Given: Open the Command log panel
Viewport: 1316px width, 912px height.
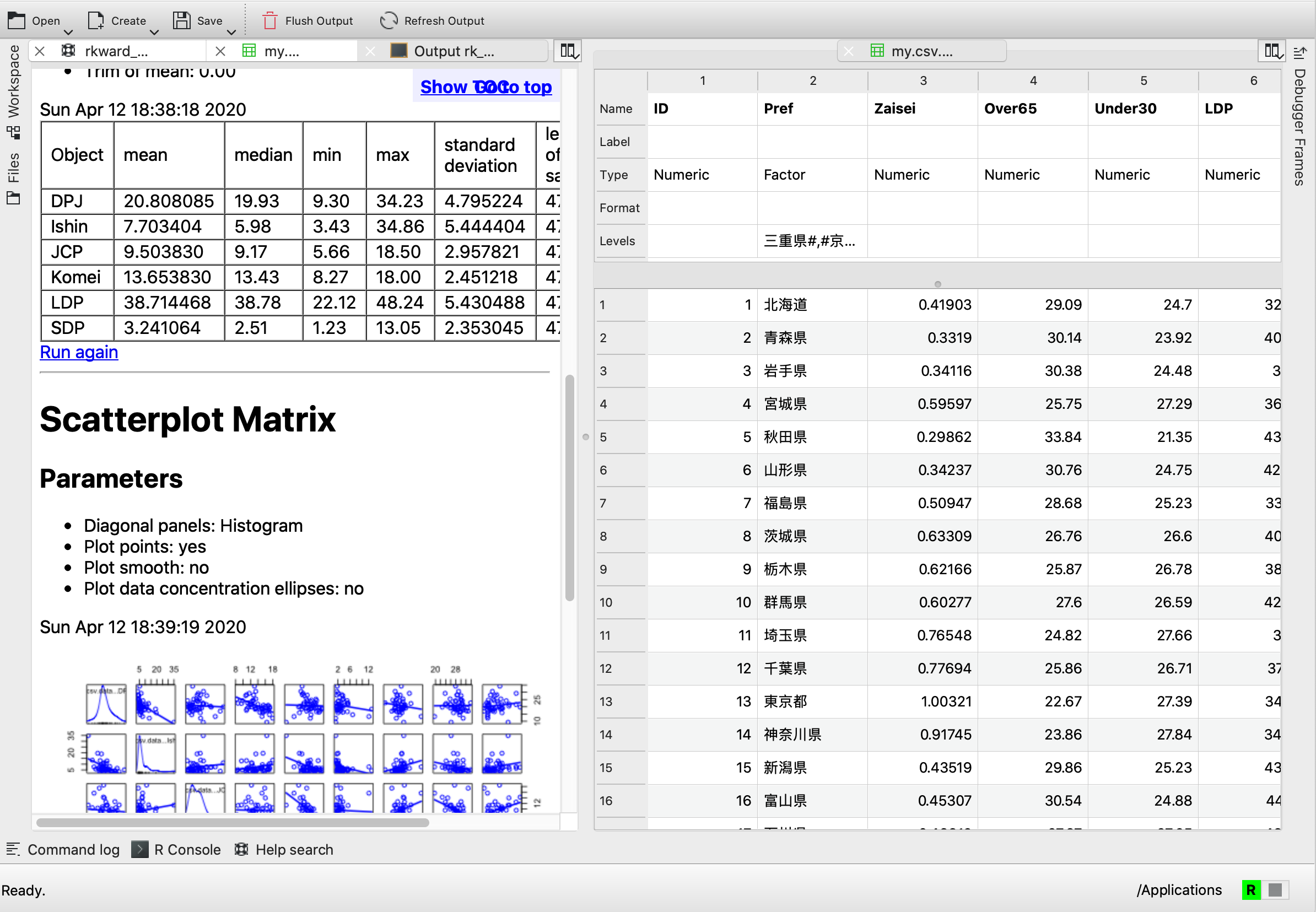Looking at the screenshot, I should tap(63, 849).
